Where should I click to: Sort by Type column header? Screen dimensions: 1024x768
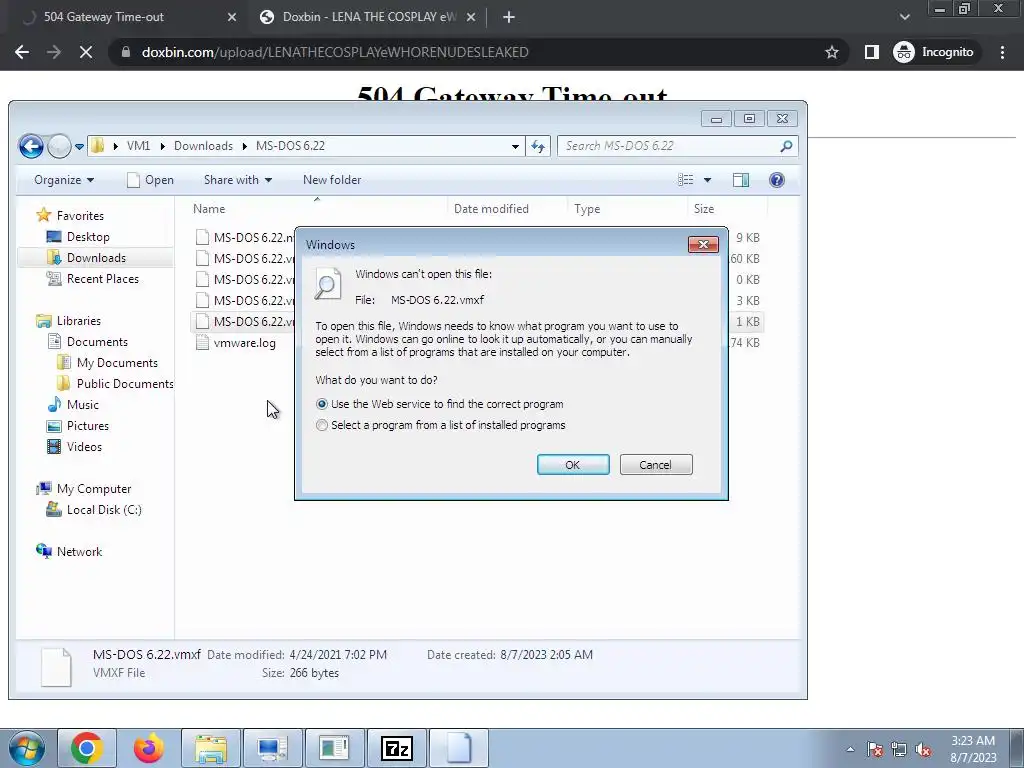pyautogui.click(x=586, y=208)
